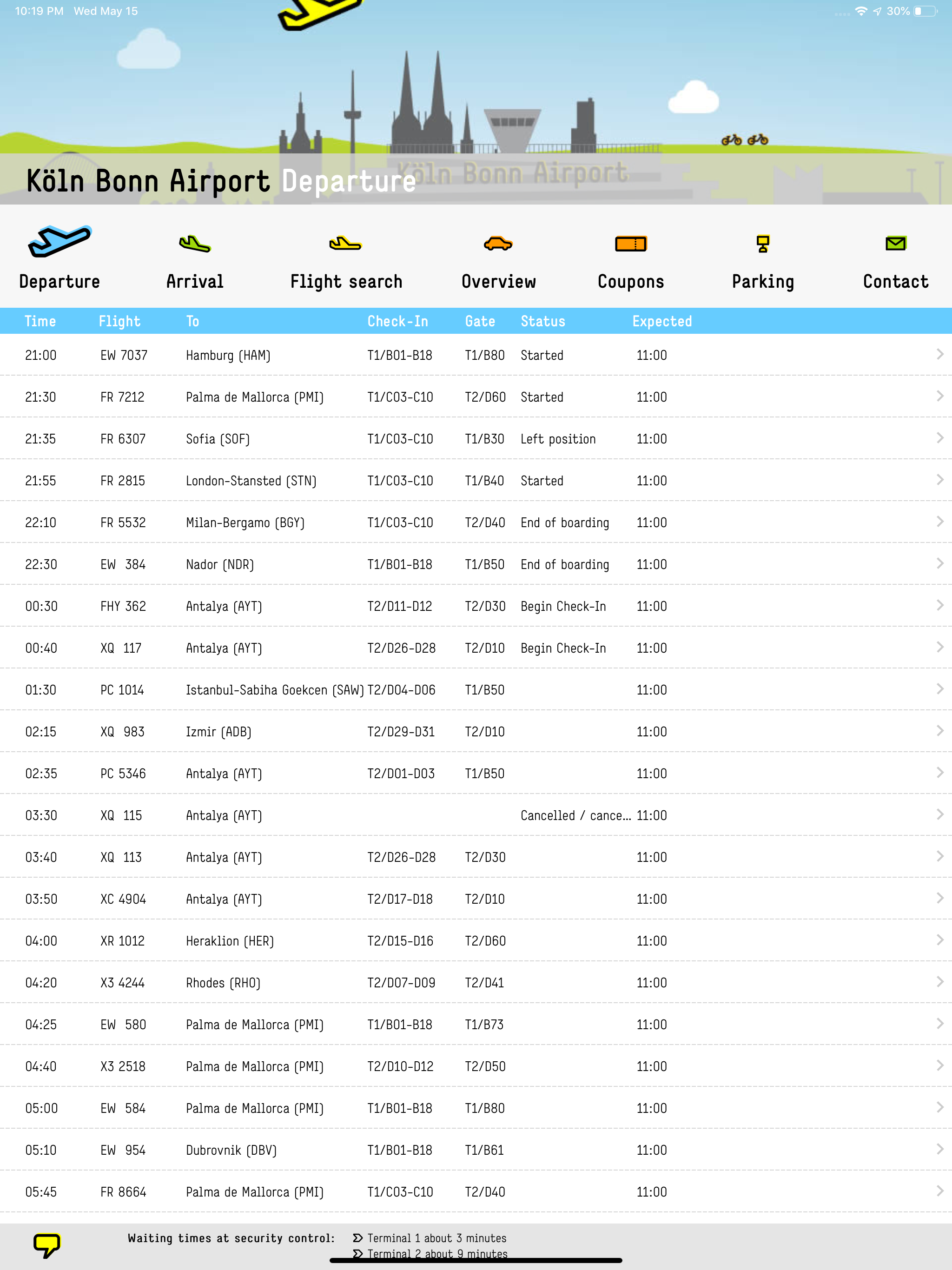Select the Check-In column header
952x1270 pixels.
pyautogui.click(x=398, y=321)
